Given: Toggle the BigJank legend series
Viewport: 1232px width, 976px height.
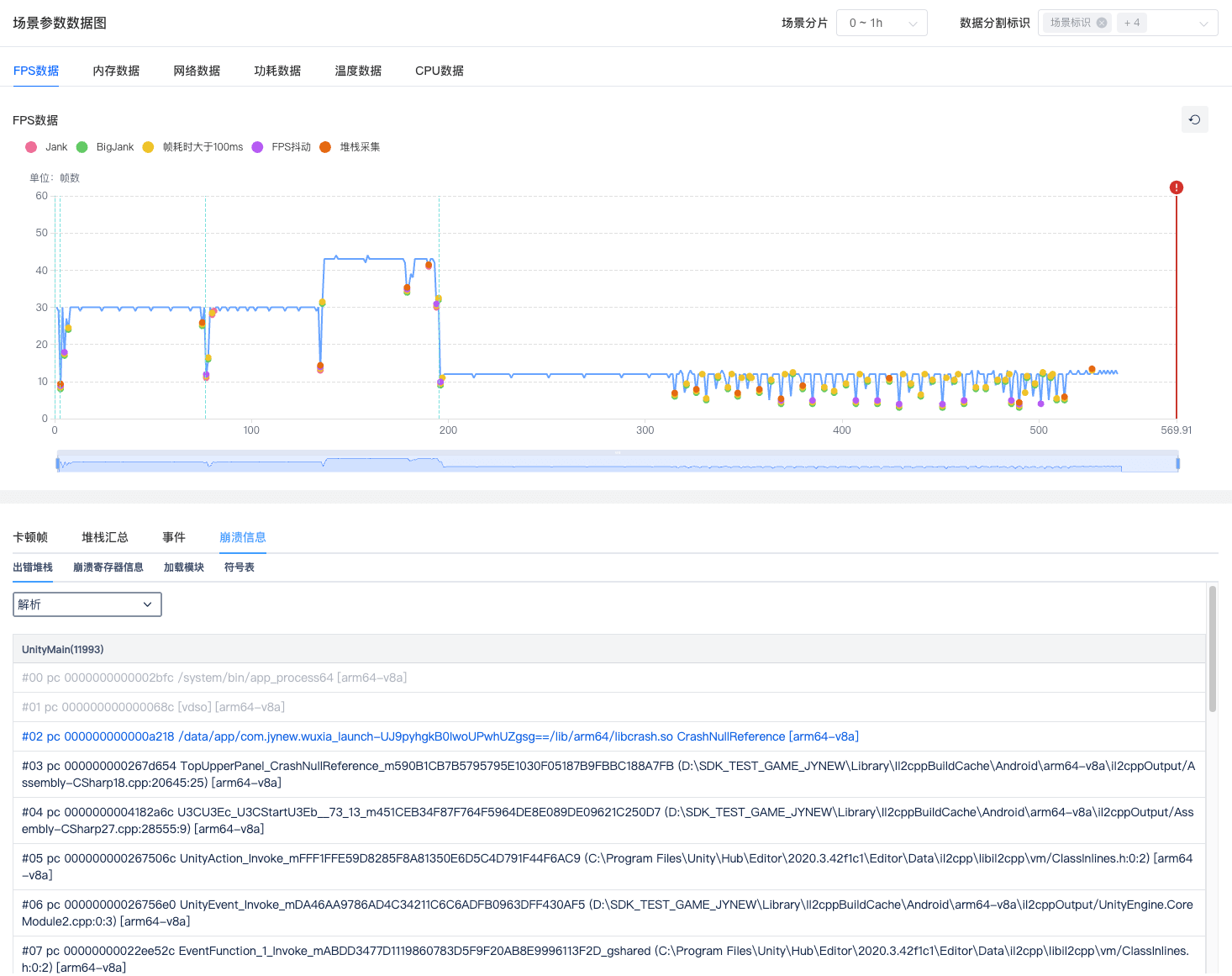Looking at the screenshot, I should 105,147.
